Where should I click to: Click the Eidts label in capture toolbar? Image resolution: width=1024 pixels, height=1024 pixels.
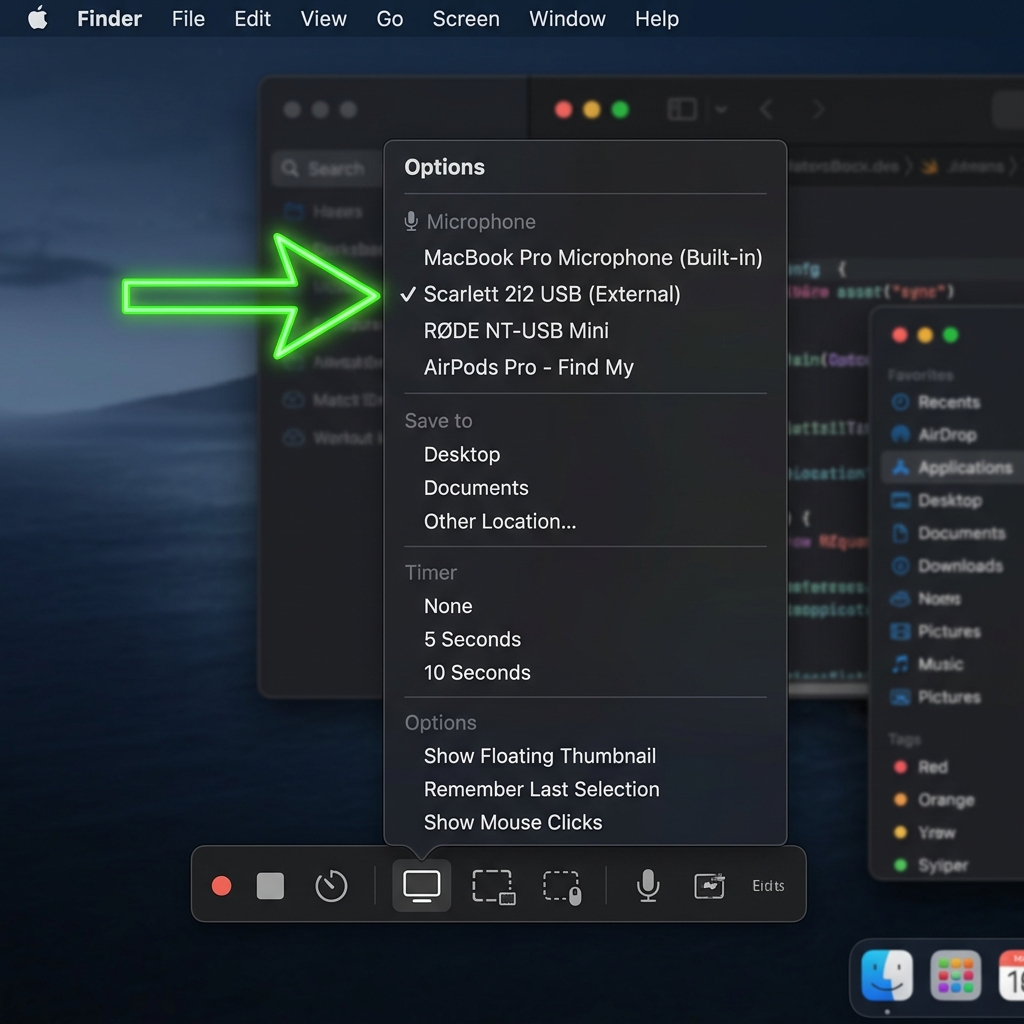pos(768,886)
